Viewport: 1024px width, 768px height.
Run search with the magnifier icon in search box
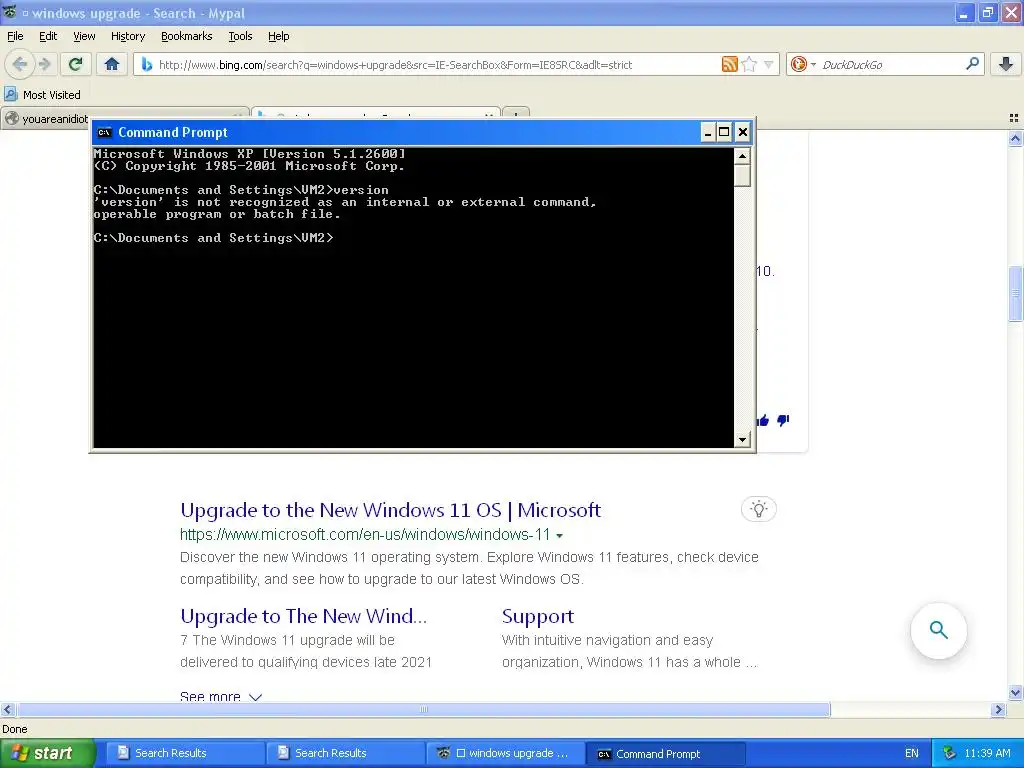[x=972, y=64]
